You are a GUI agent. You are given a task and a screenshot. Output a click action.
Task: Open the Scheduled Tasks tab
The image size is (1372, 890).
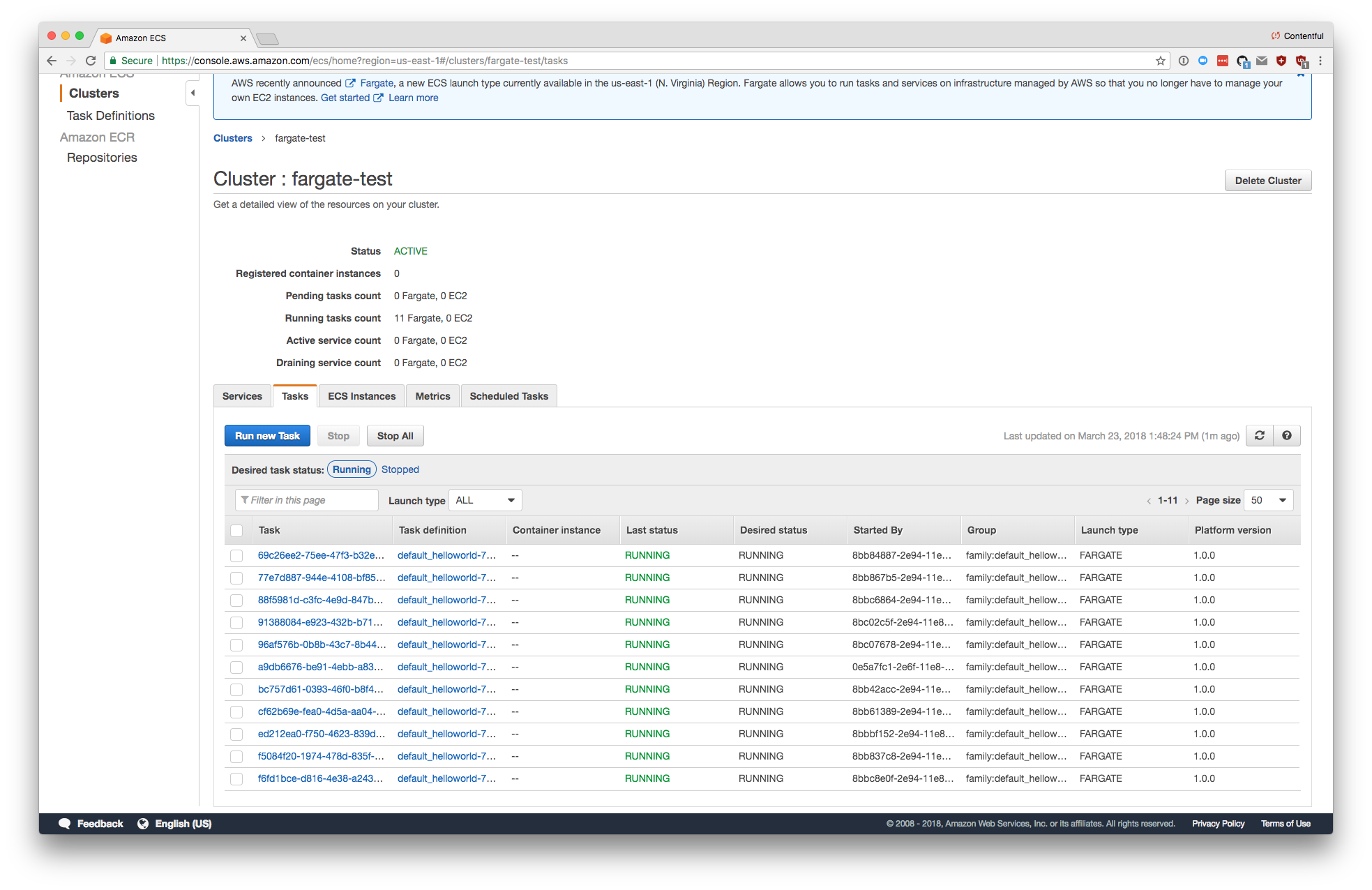point(508,396)
